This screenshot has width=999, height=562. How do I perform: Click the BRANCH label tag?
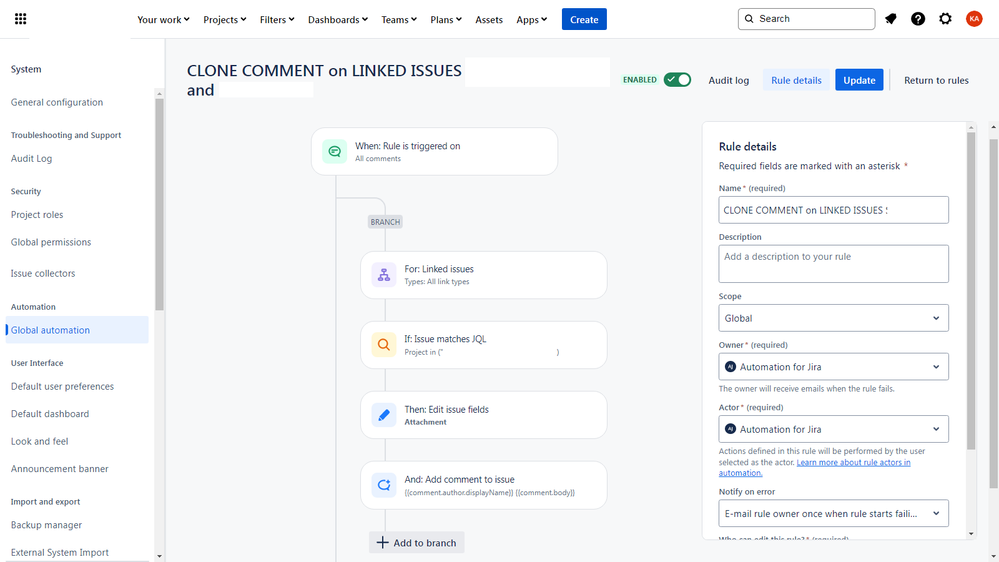click(385, 222)
